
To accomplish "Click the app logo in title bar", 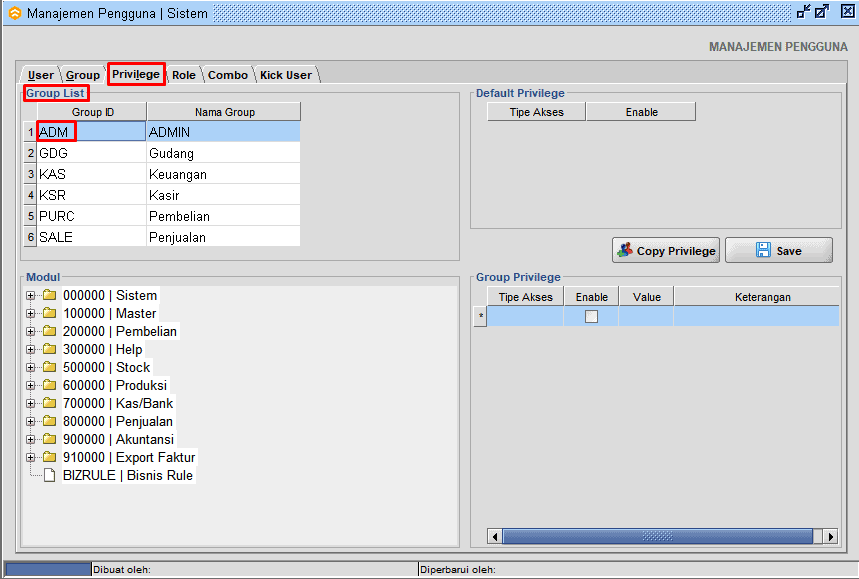I will pyautogui.click(x=14, y=14).
